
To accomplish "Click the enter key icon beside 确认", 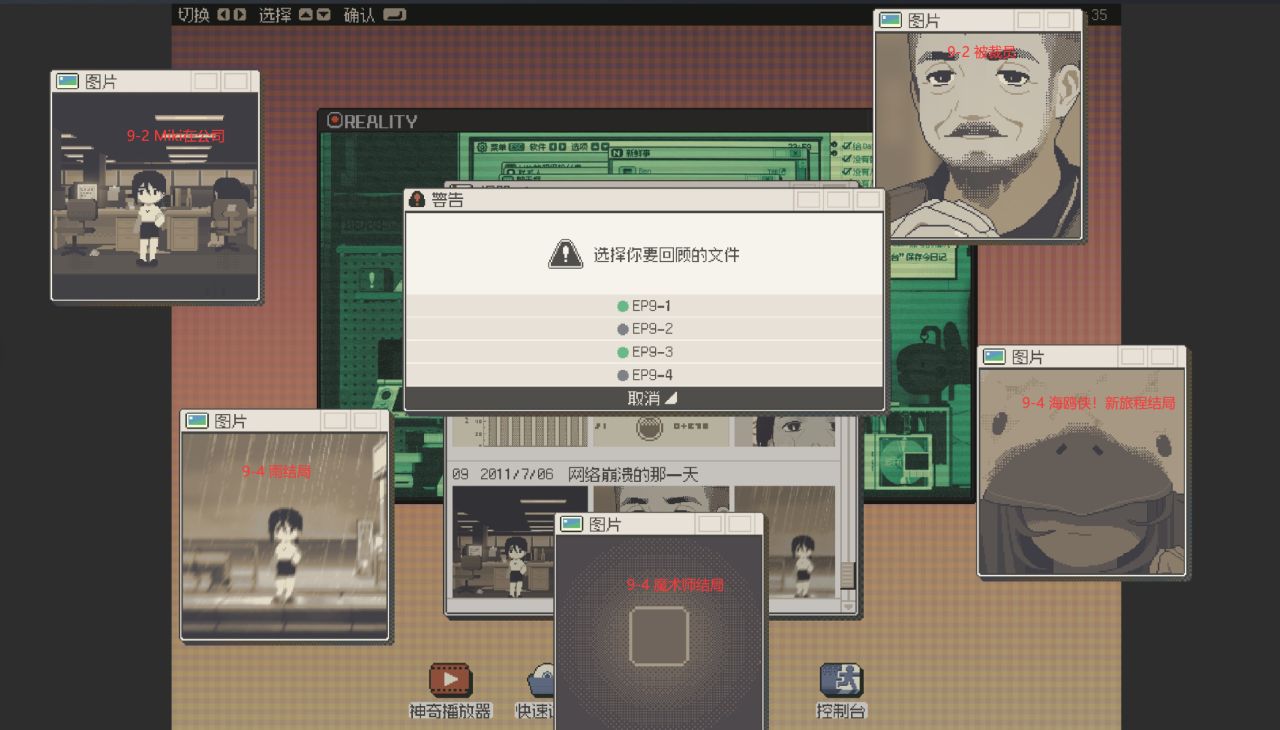I will 396,14.
